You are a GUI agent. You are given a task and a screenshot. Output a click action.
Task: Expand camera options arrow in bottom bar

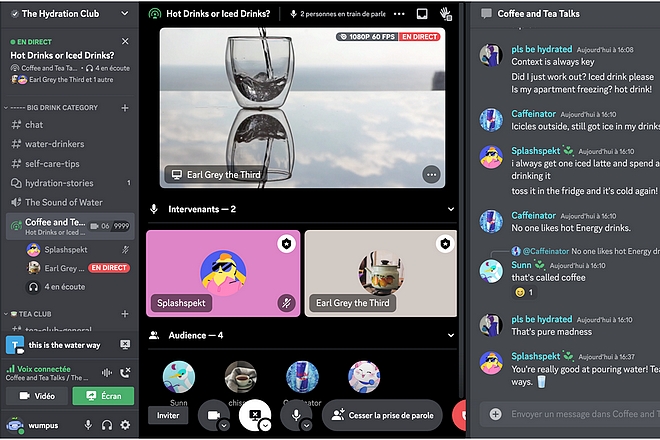(x=223, y=424)
